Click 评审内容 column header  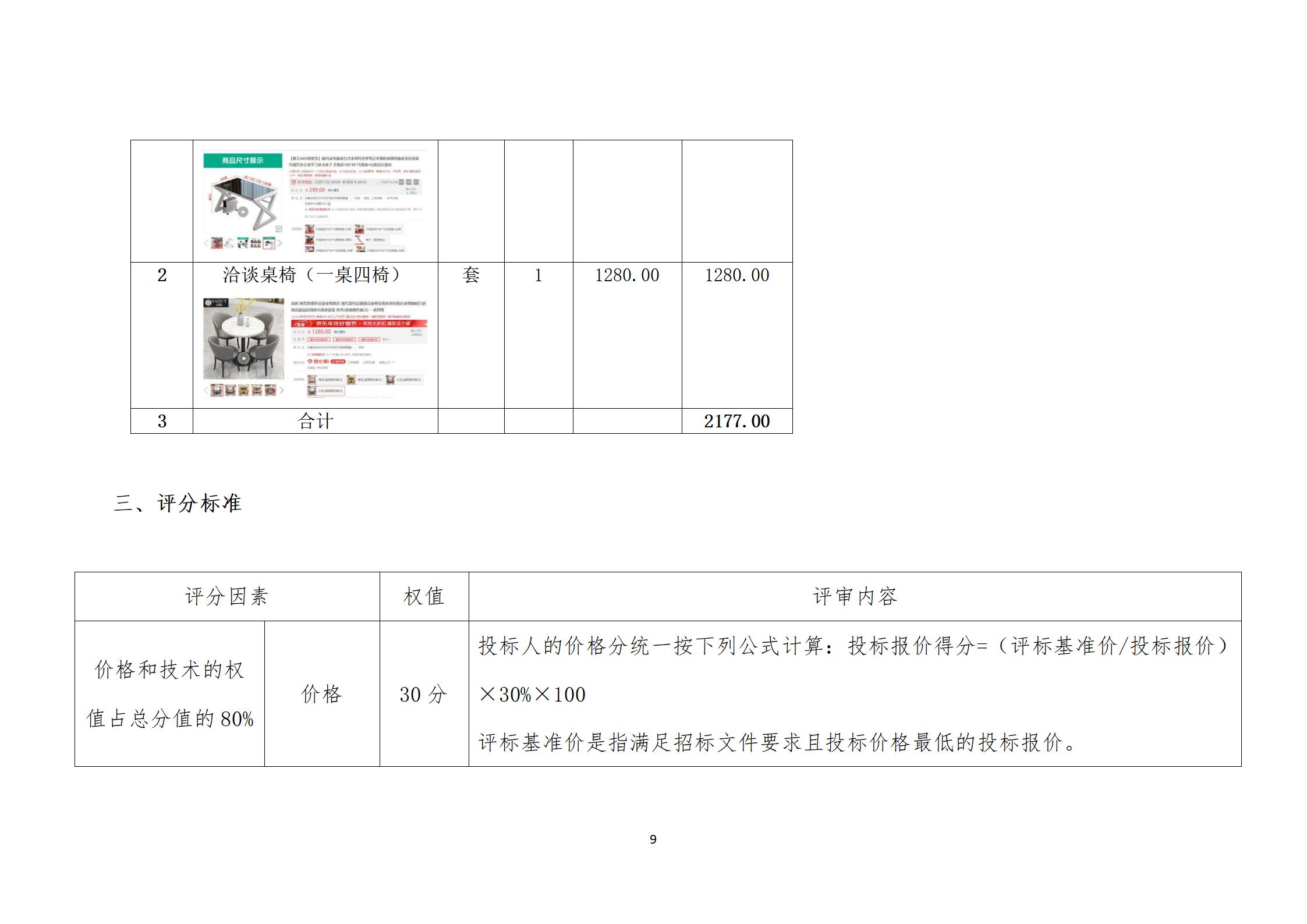854,596
